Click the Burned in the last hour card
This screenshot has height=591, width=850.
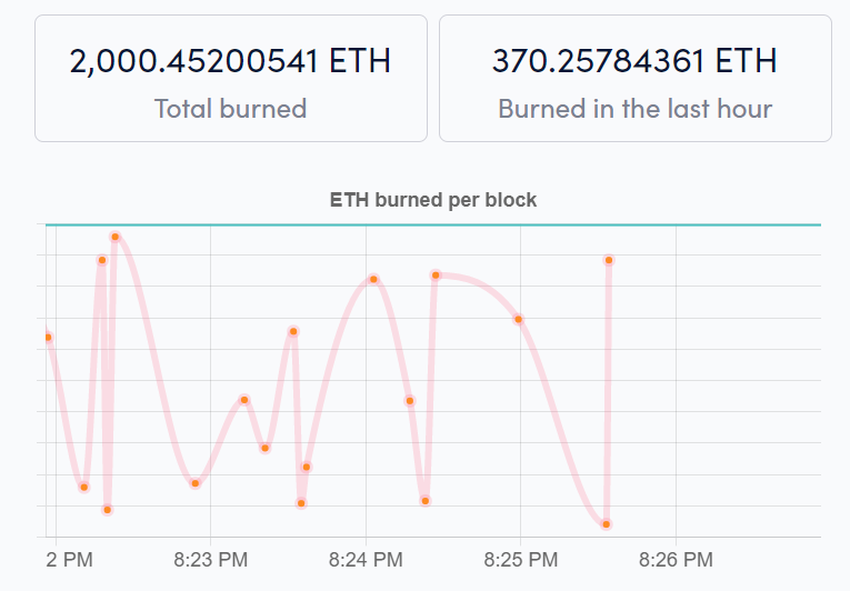(635, 79)
